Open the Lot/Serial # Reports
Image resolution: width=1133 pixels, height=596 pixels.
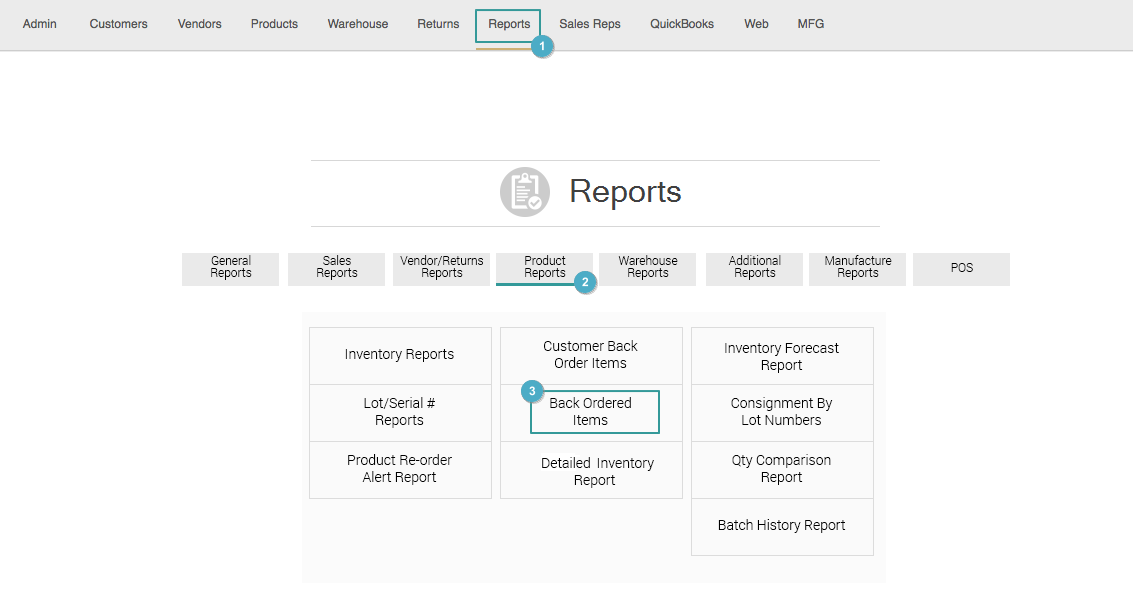click(x=400, y=412)
